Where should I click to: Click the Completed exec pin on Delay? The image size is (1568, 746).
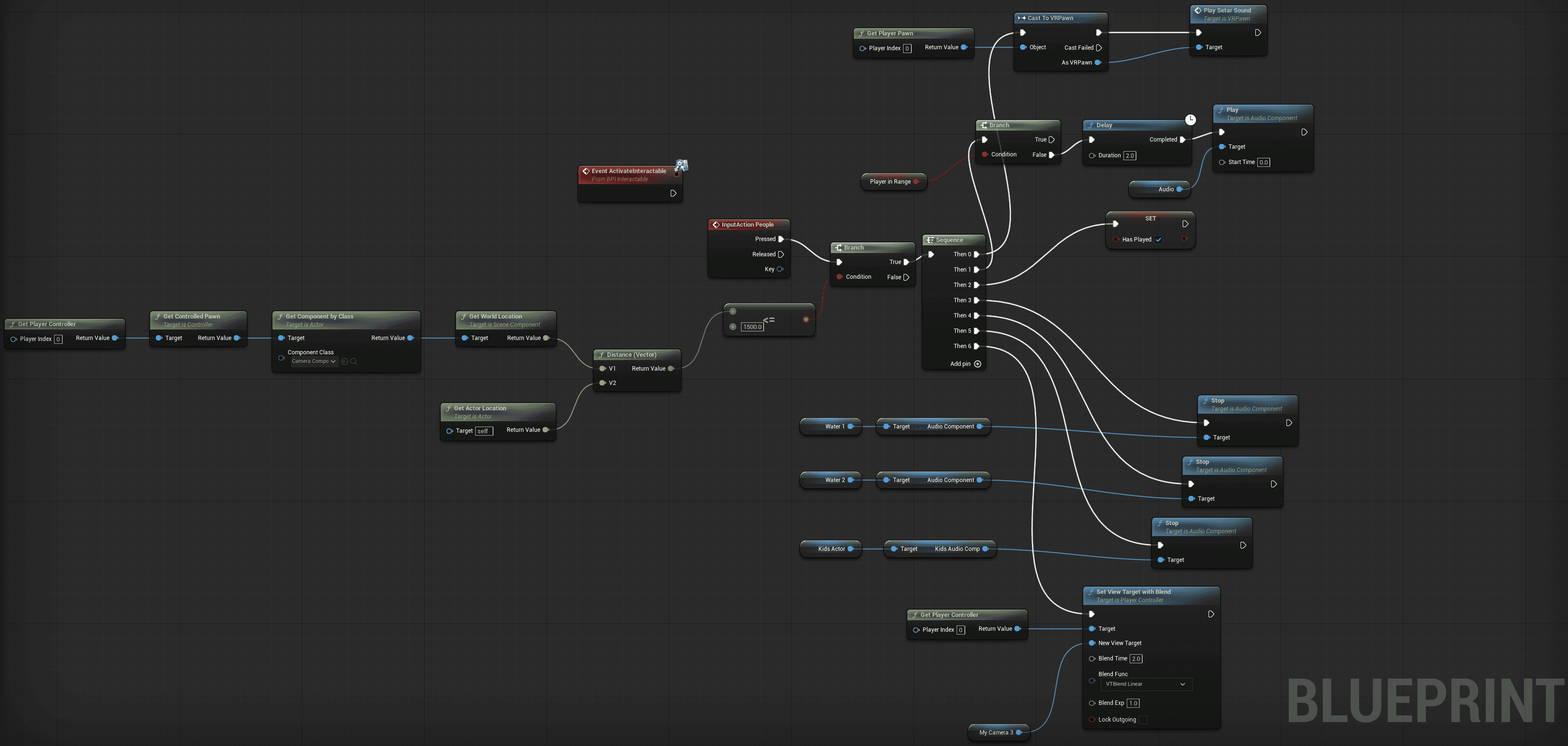click(x=1182, y=140)
